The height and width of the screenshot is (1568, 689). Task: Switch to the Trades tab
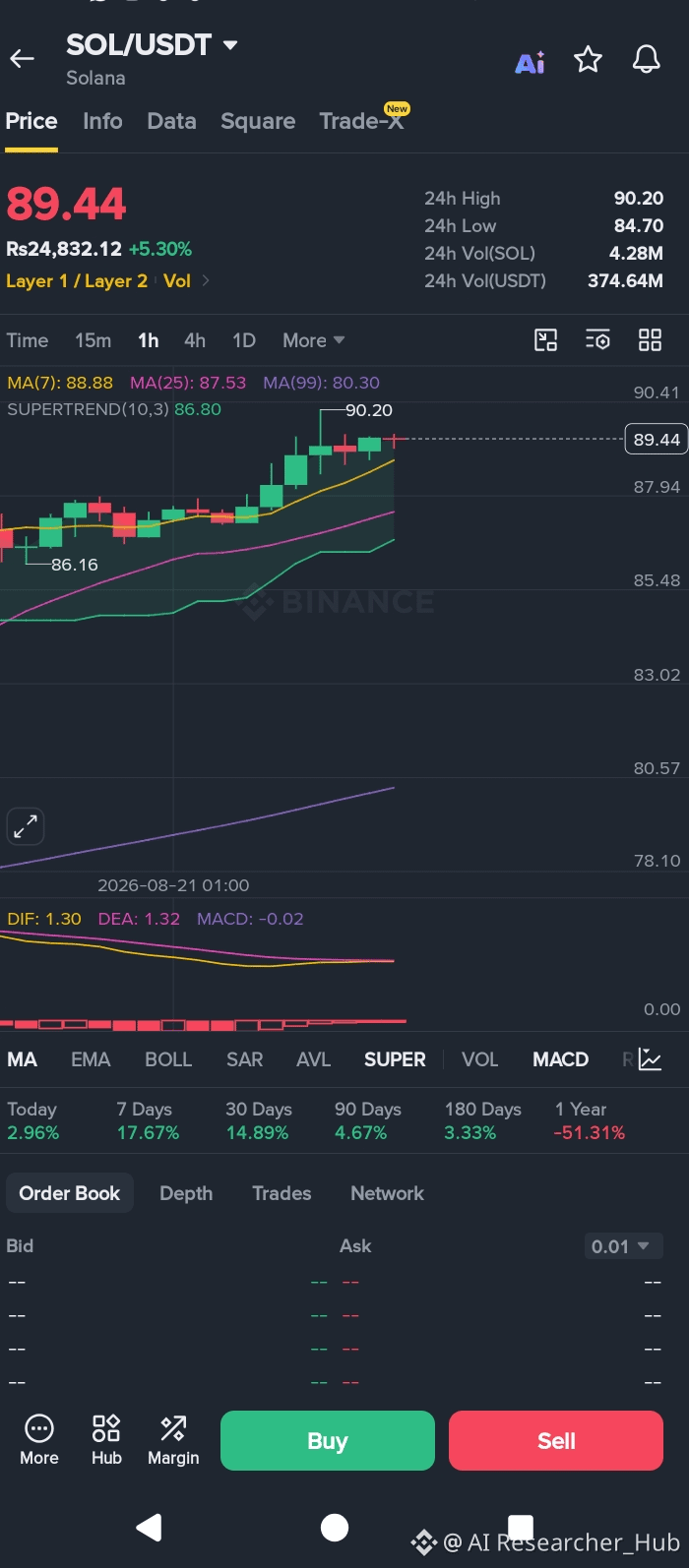tap(282, 1193)
